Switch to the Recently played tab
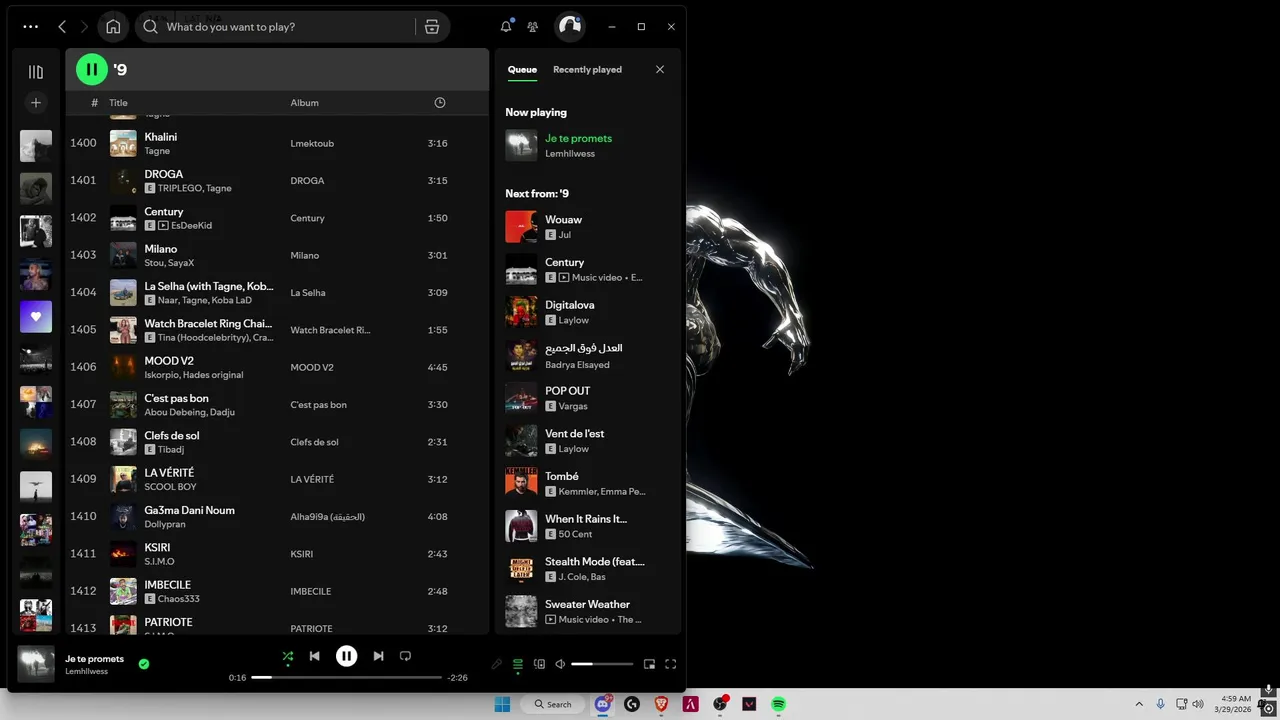This screenshot has height=720, width=1280. pos(587,69)
